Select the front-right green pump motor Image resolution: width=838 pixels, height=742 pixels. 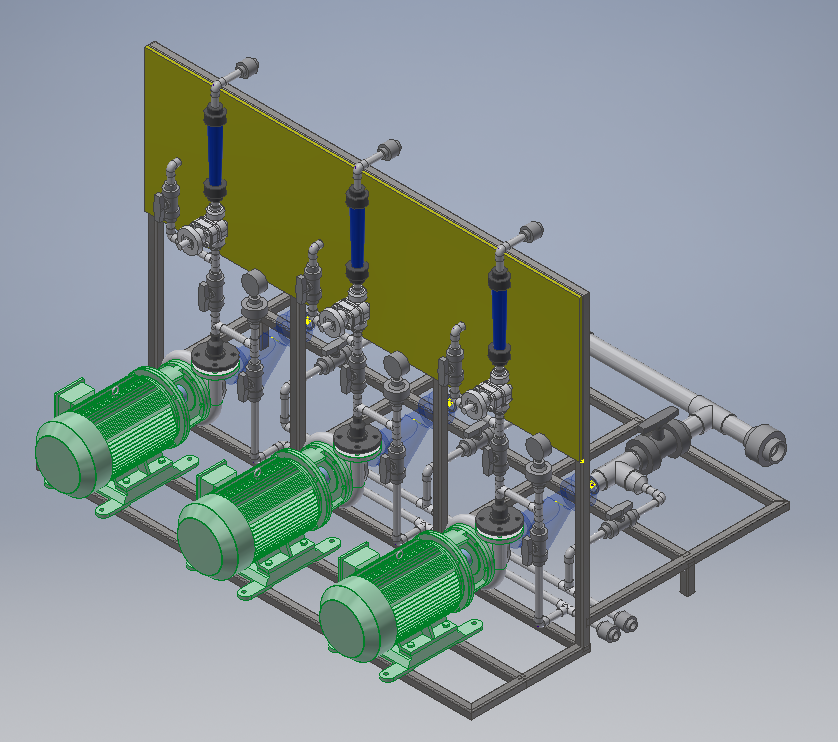coord(400,590)
